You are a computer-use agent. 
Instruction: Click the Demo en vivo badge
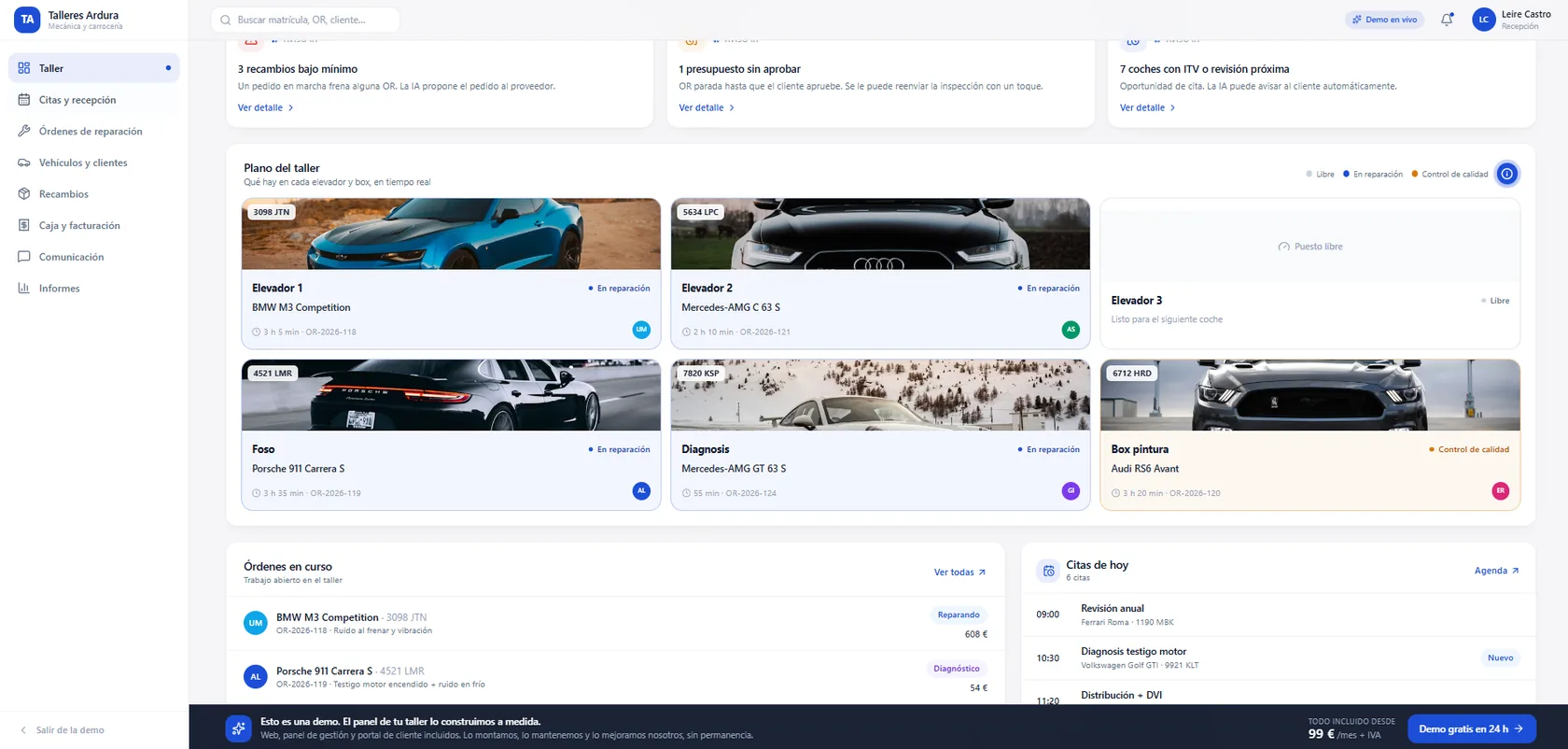[x=1384, y=20]
